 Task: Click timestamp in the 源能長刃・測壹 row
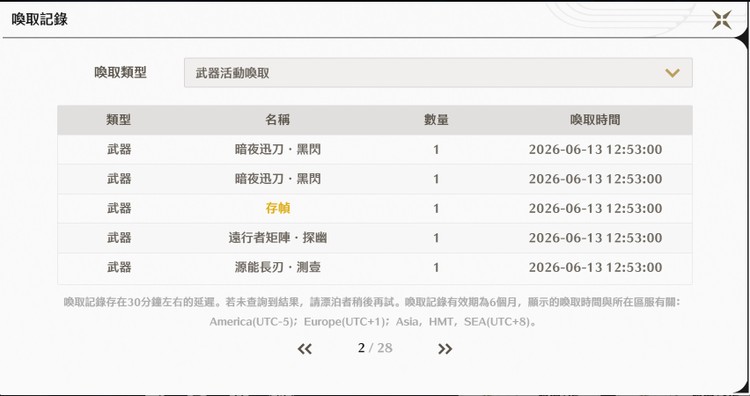(x=595, y=267)
